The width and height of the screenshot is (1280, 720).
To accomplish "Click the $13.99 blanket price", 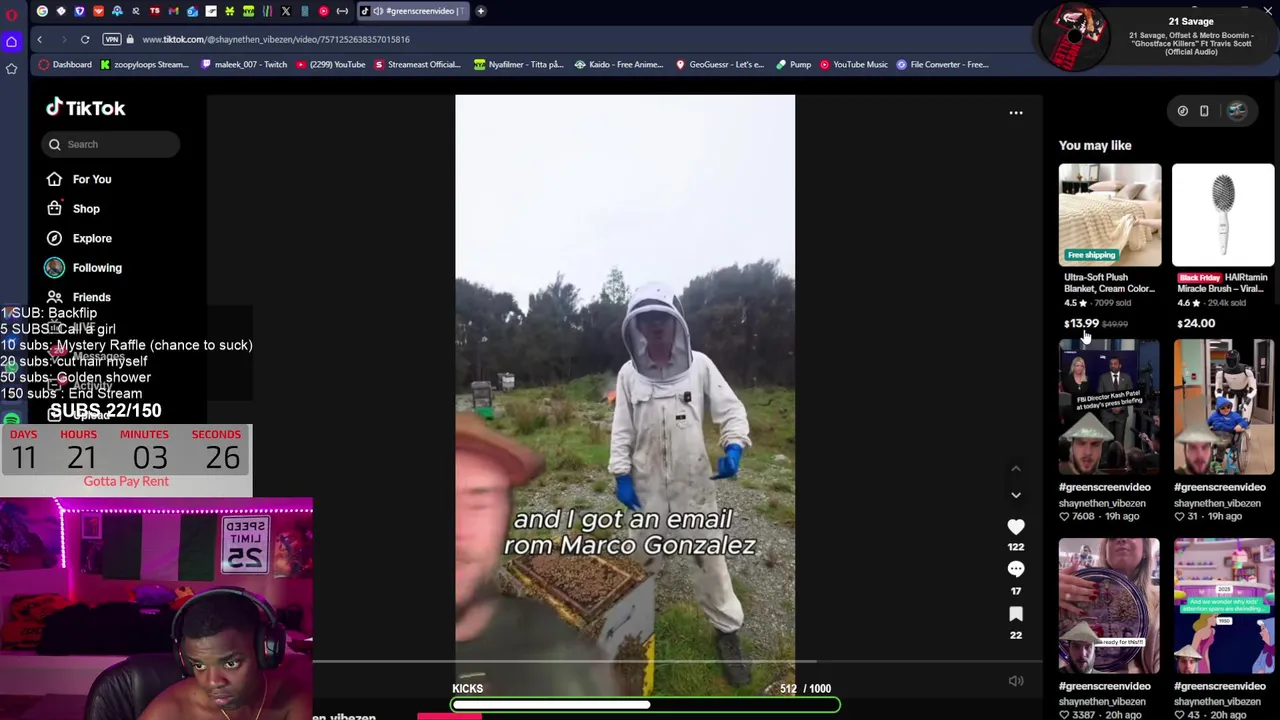I will [1081, 323].
